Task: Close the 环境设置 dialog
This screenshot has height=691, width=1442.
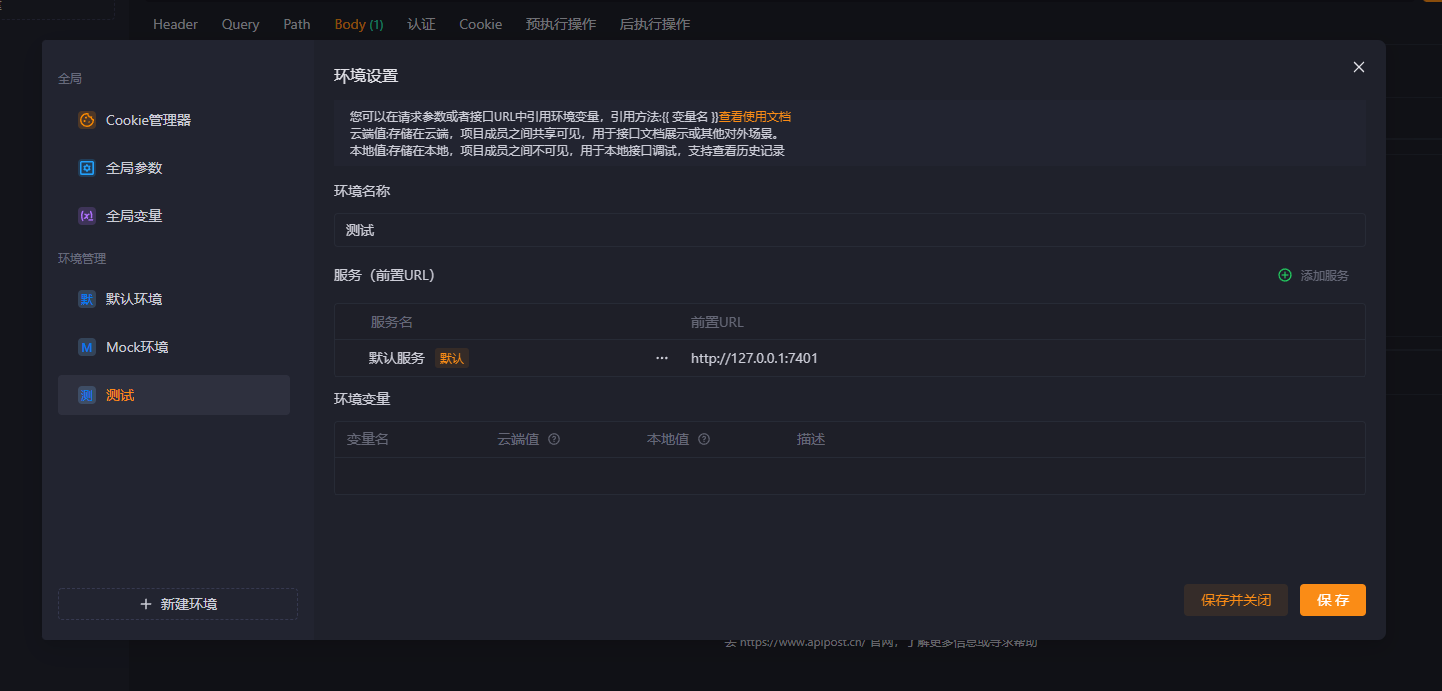Action: click(1358, 67)
